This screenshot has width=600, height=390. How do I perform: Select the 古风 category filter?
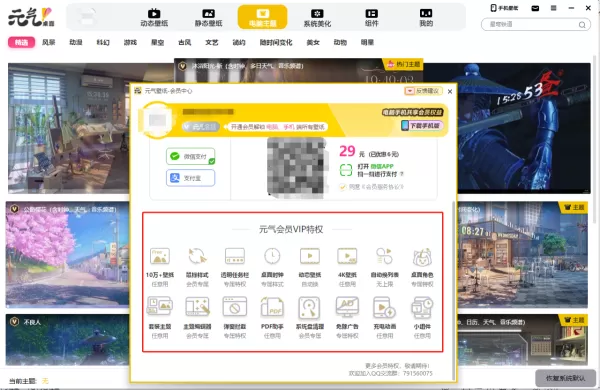[x=184, y=42]
